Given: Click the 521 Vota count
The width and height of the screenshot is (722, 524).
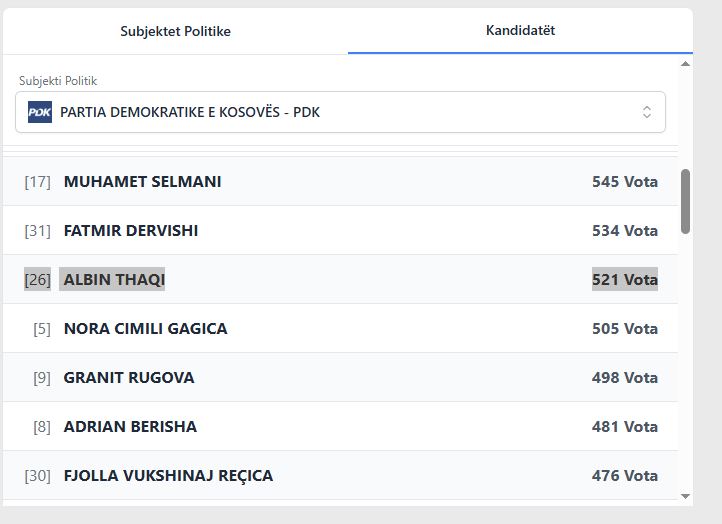Looking at the screenshot, I should 625,280.
